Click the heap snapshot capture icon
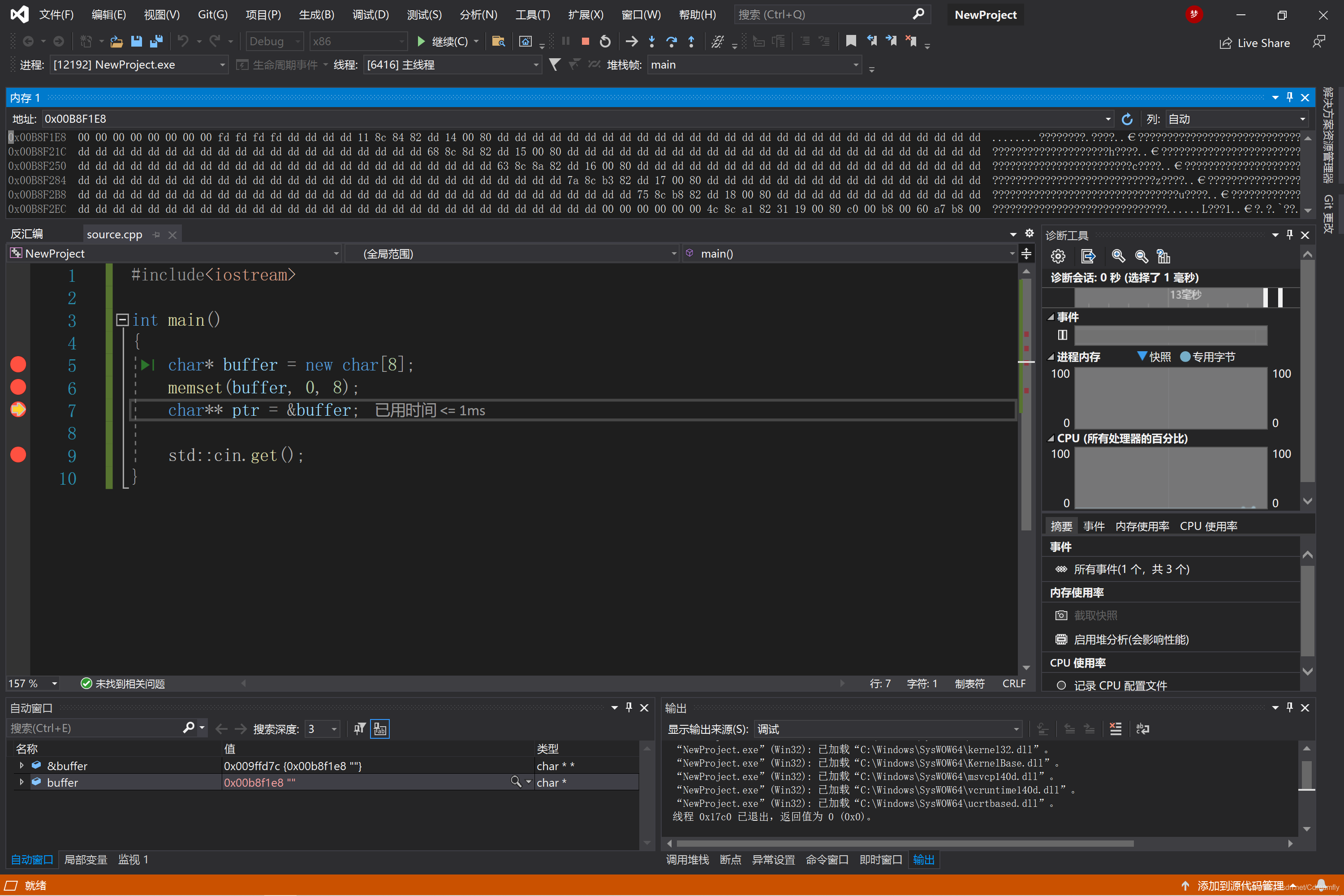The image size is (1344, 896). click(x=1062, y=614)
